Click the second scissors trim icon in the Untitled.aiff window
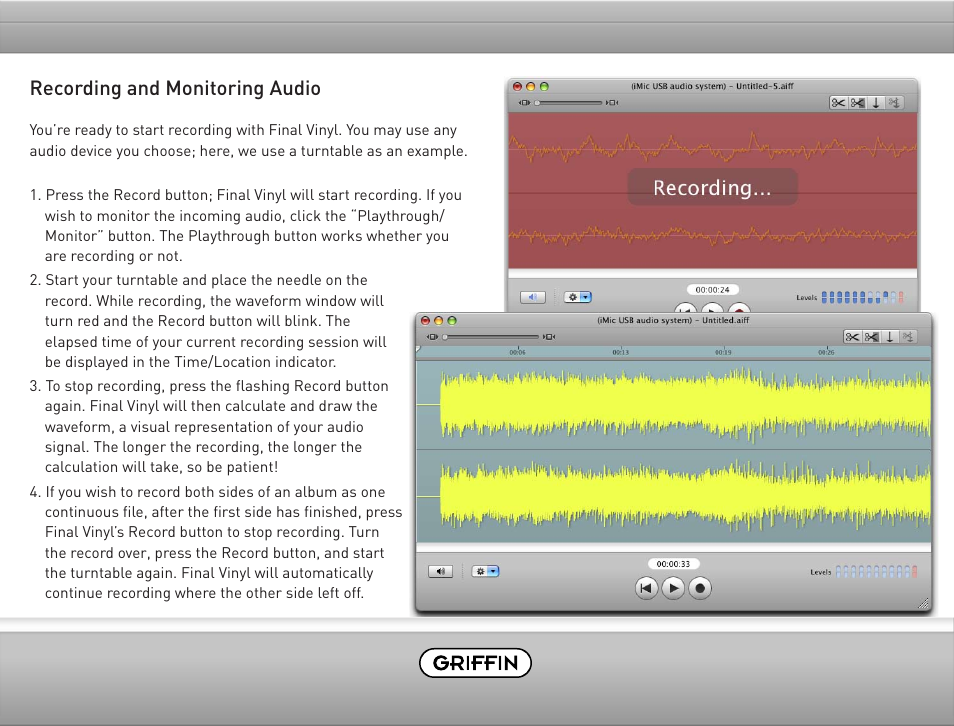 click(x=871, y=337)
